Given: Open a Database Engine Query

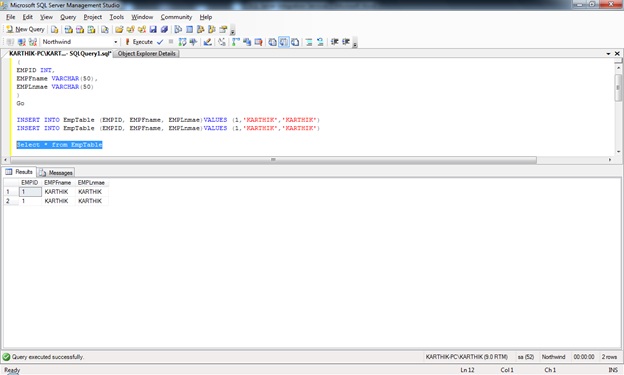Looking at the screenshot, I should point(55,29).
